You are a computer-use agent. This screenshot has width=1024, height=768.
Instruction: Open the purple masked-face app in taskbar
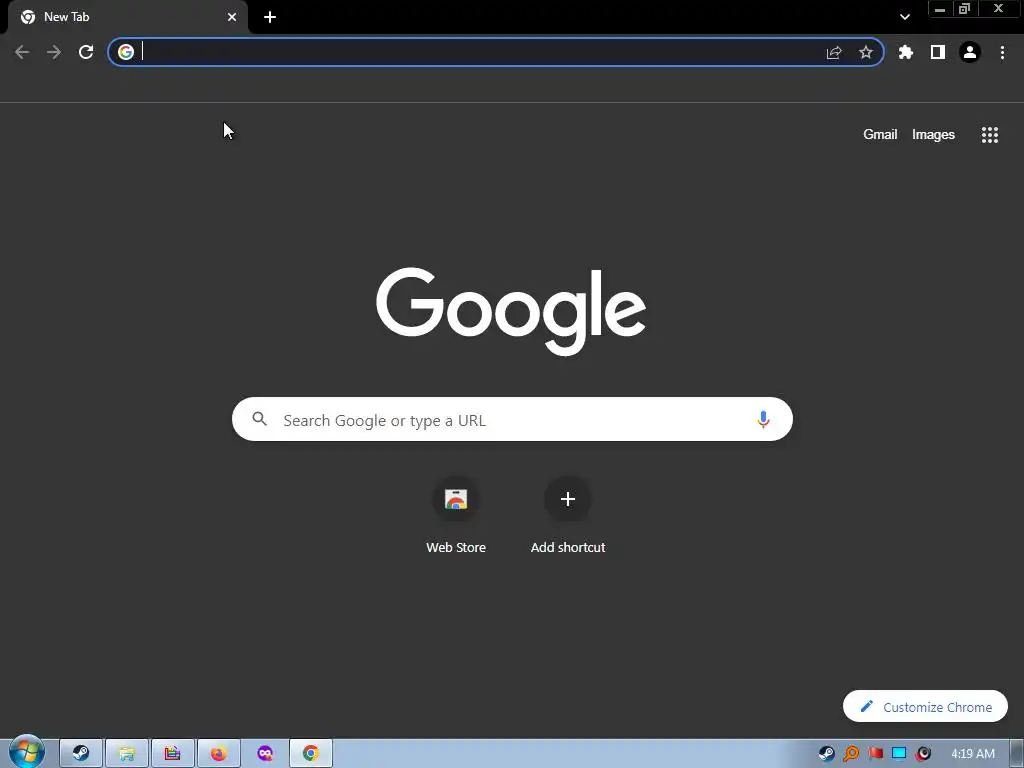[264, 754]
